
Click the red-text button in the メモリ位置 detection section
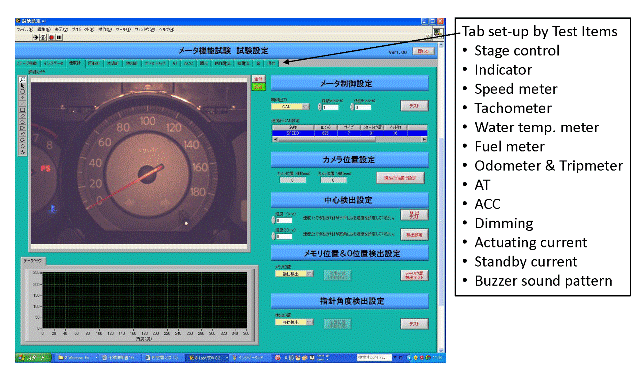(x=414, y=275)
